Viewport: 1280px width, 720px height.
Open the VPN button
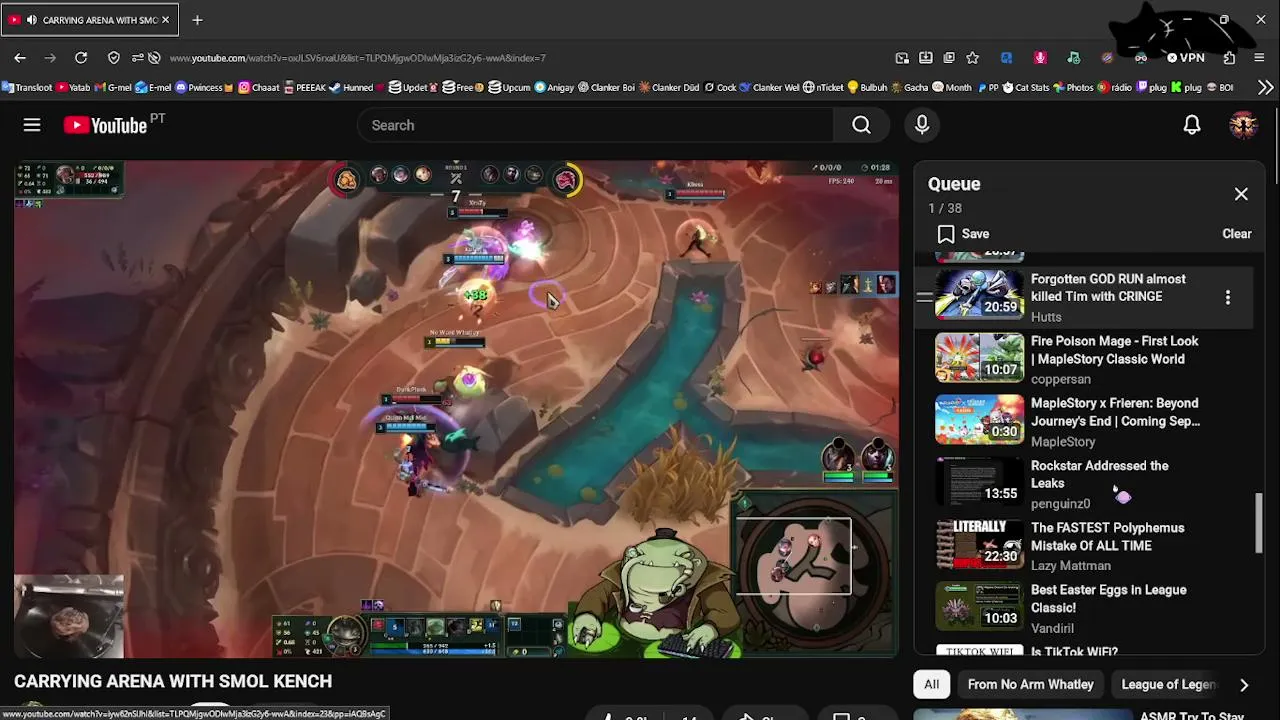click(x=1186, y=58)
